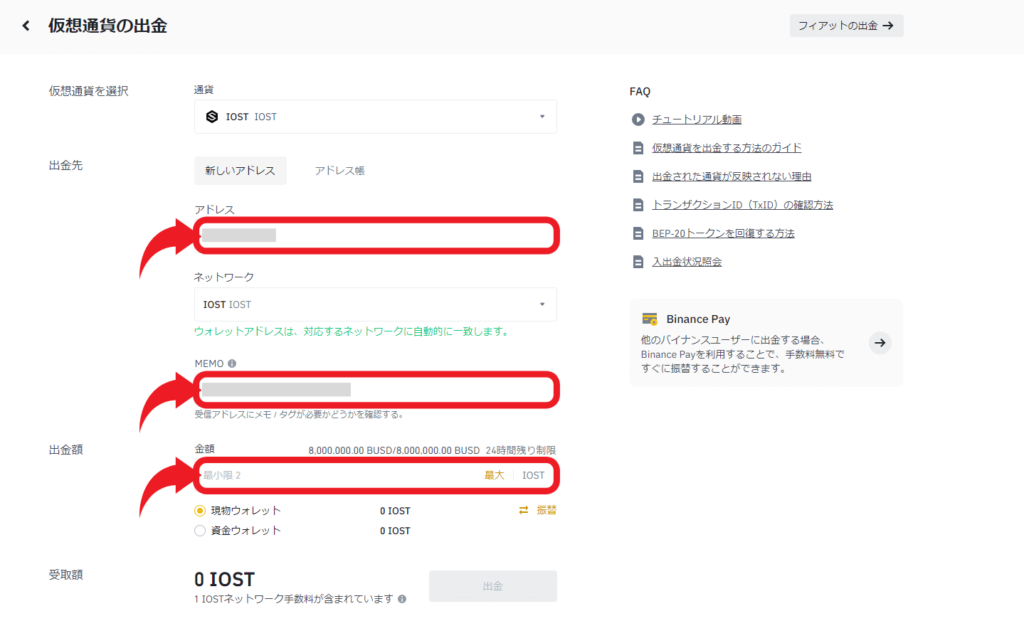
Task: Click the 金額 amount input field
Action: [376, 475]
